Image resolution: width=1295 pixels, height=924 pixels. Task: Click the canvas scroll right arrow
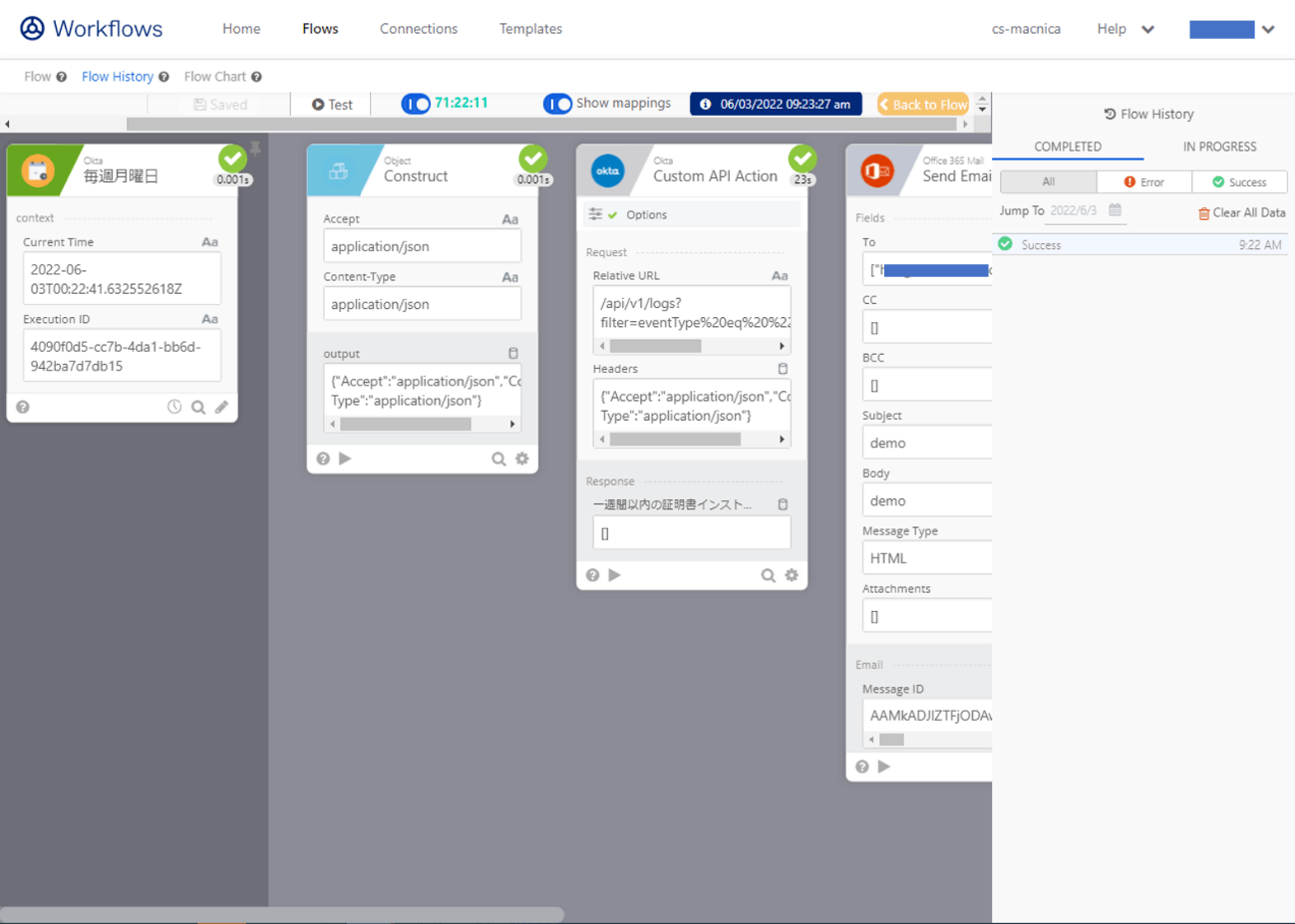964,125
